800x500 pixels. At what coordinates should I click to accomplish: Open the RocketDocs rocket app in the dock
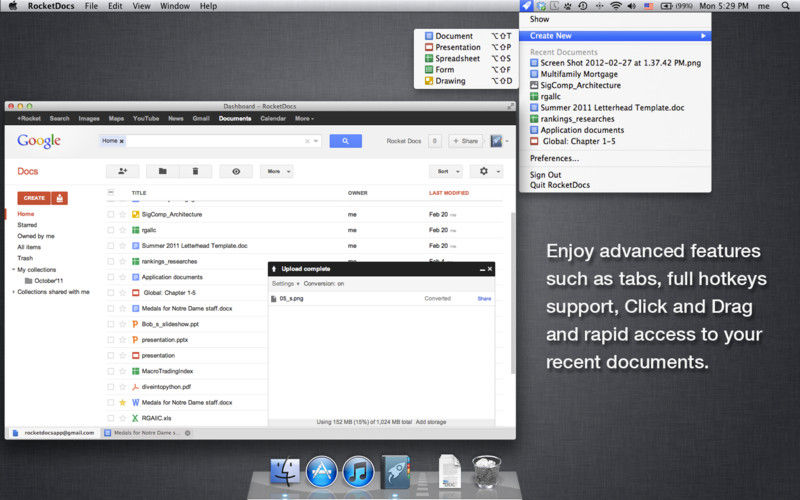pos(394,472)
